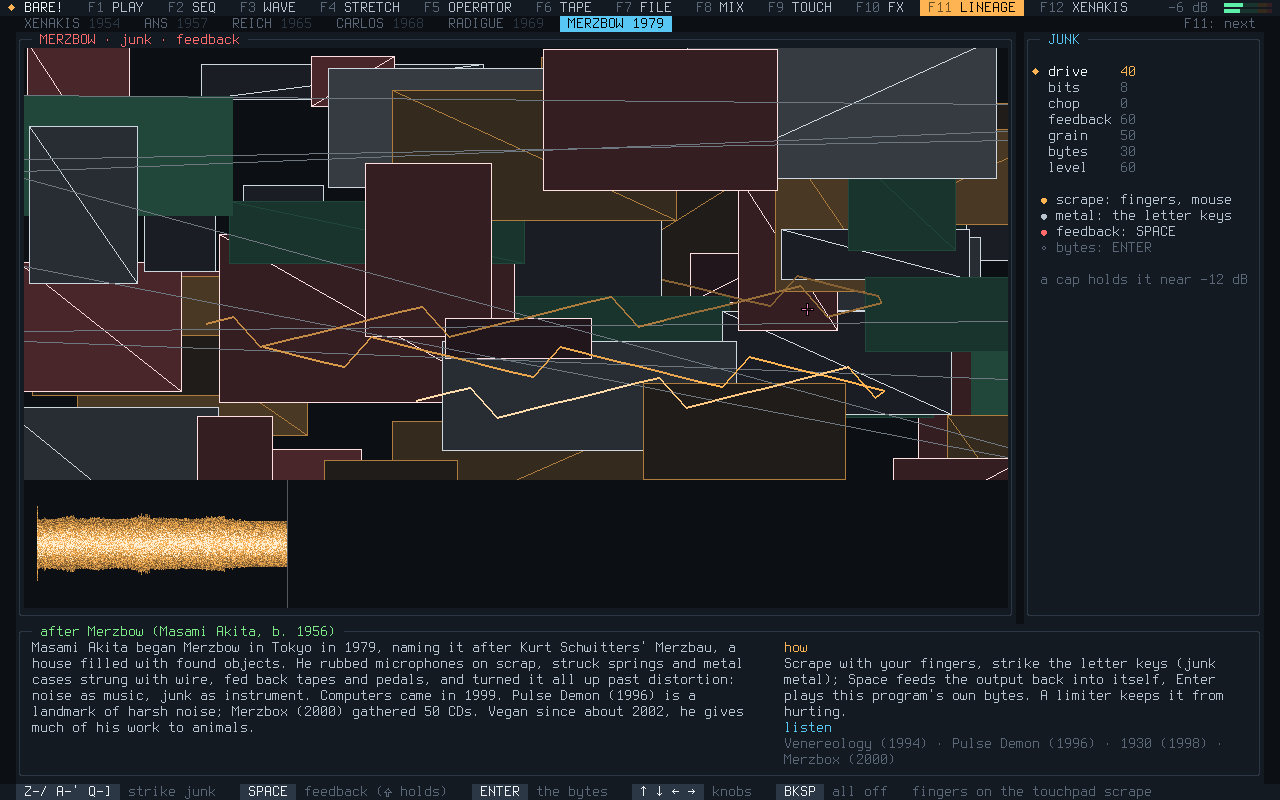Click the 'F11: next' hint text
Screen dimensions: 1280x800
(1220, 23)
